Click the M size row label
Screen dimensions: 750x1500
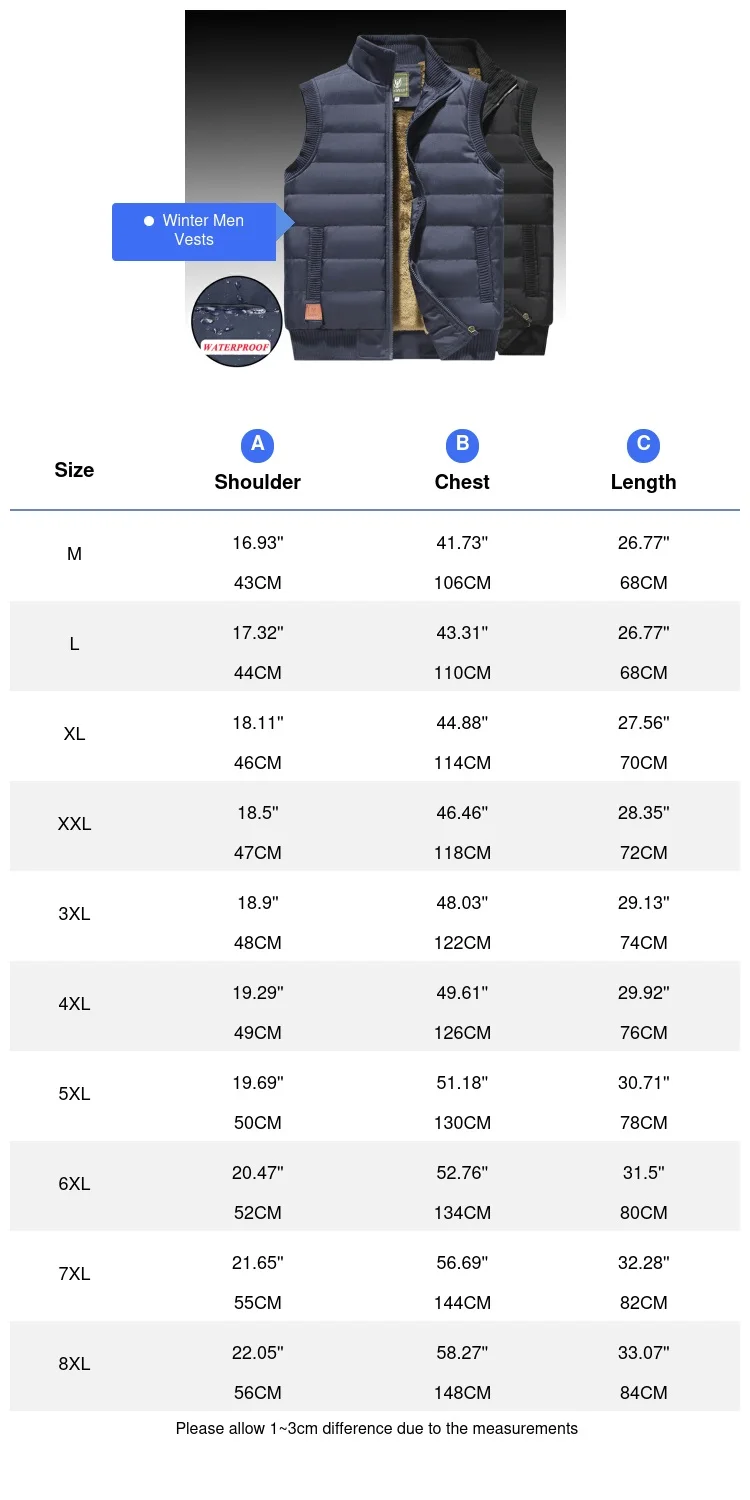(x=74, y=554)
